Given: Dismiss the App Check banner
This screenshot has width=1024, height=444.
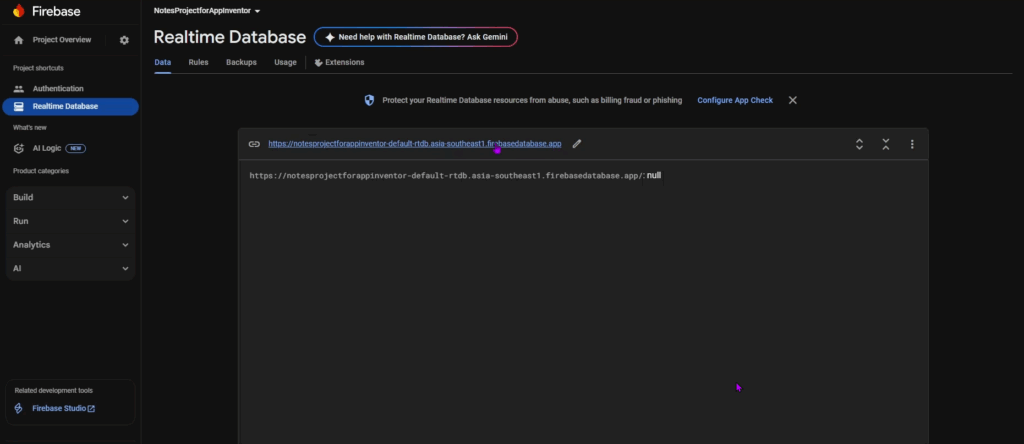Looking at the screenshot, I should pyautogui.click(x=793, y=100).
